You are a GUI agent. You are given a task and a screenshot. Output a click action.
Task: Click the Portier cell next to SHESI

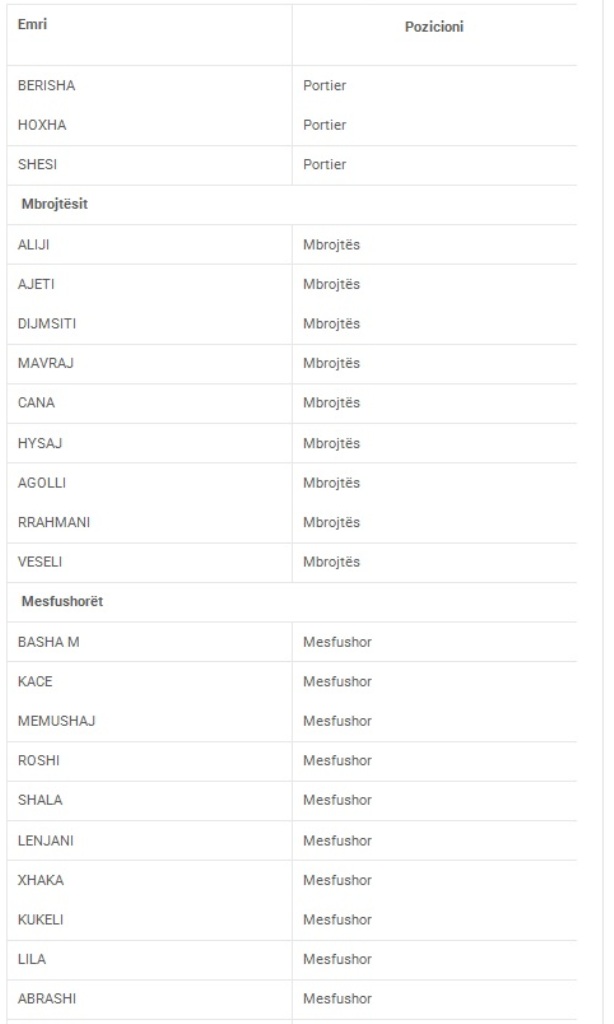click(x=325, y=165)
